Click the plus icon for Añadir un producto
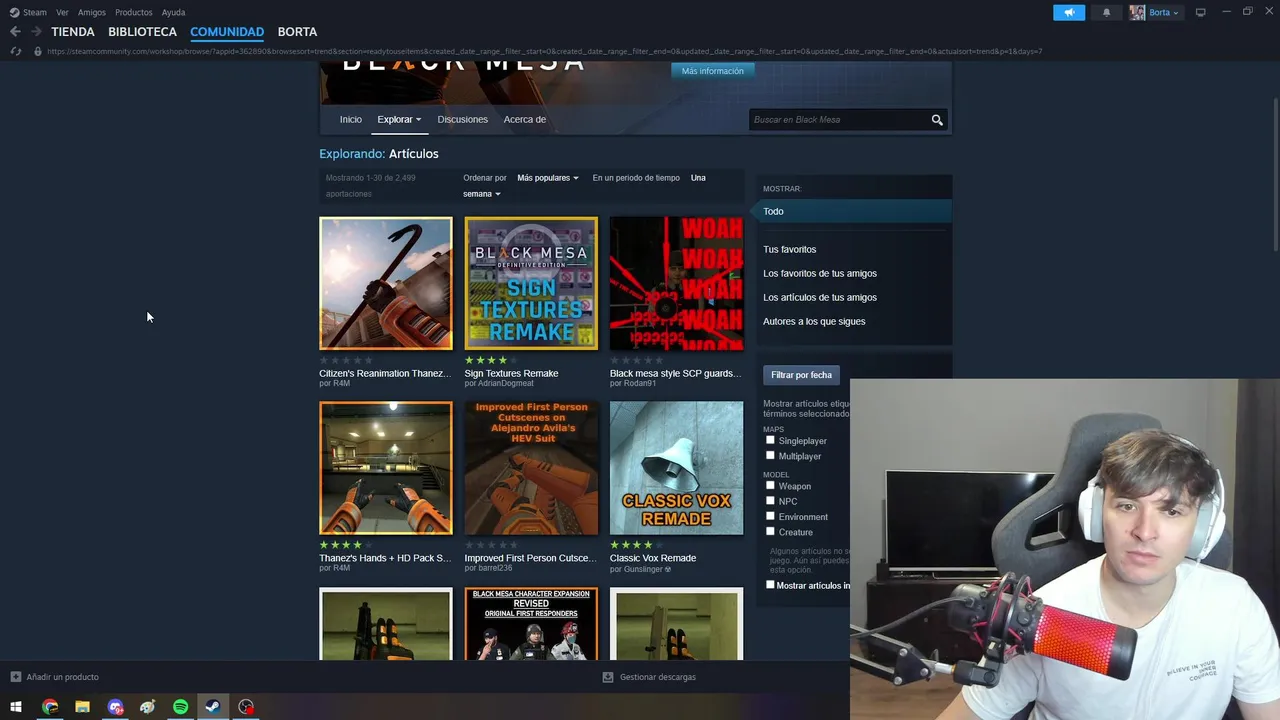Screen dimensions: 1280x720 pyautogui.click(x=15, y=677)
